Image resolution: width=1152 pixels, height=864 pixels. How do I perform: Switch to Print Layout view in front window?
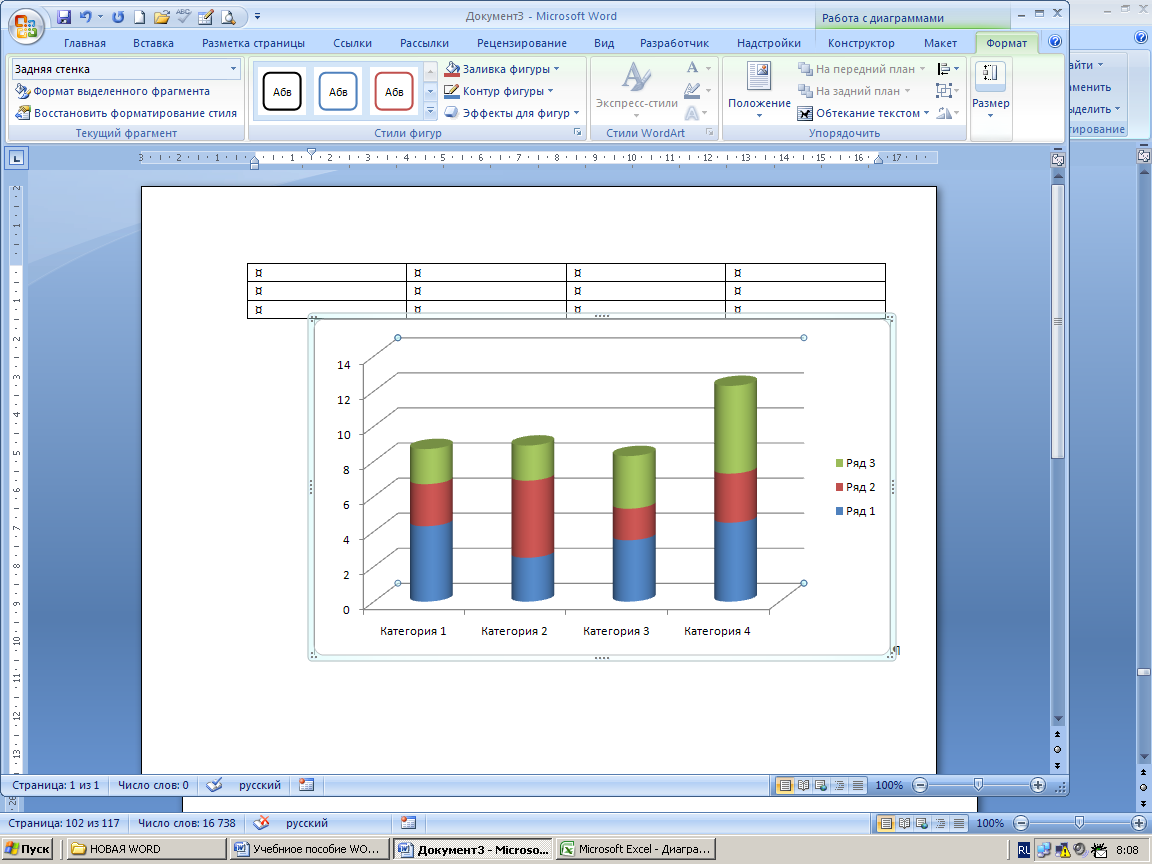point(785,785)
